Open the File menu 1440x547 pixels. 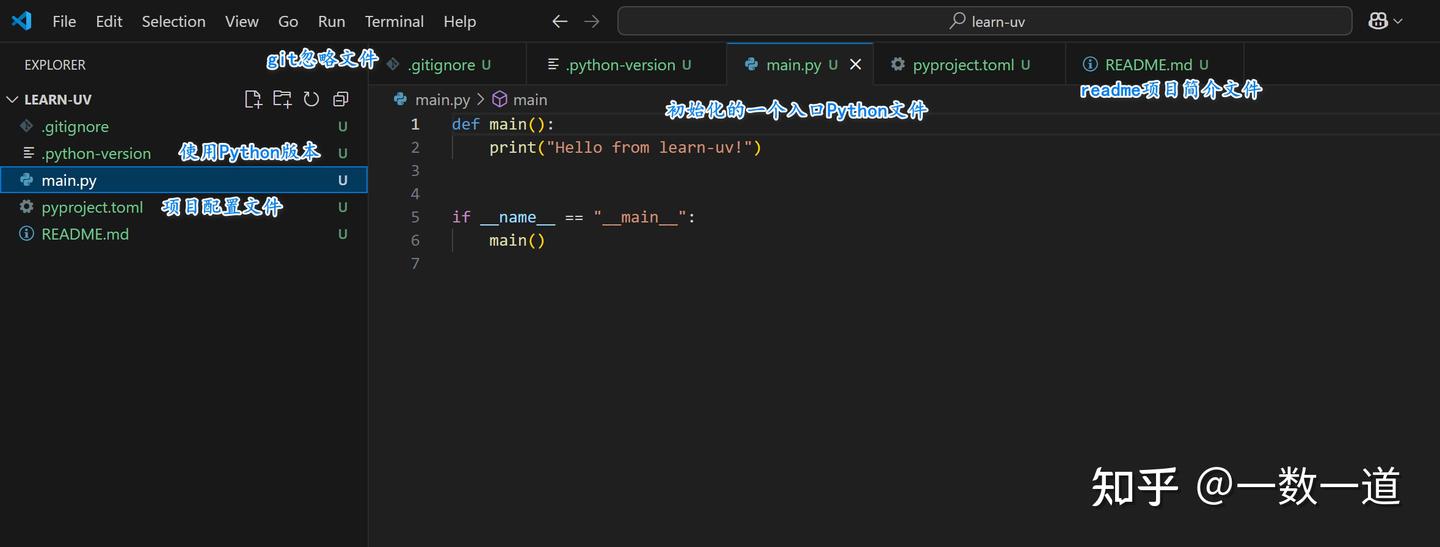tap(64, 21)
